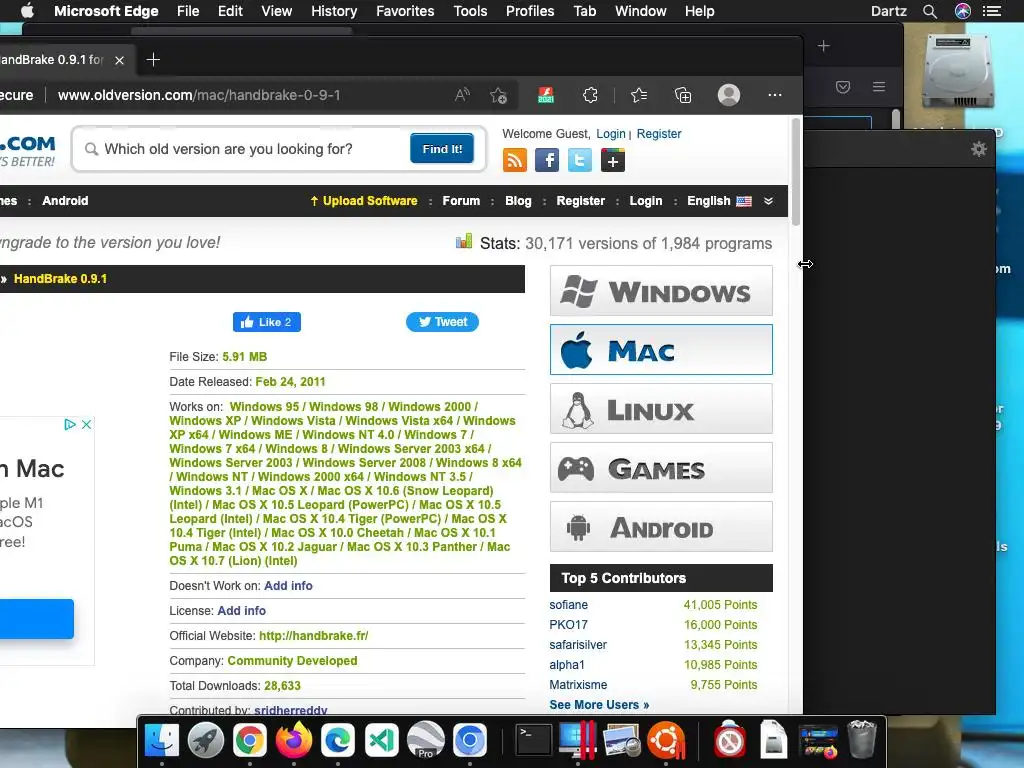This screenshot has height=768, width=1024.
Task: Click the page vertical scrollbar
Action: 795,172
